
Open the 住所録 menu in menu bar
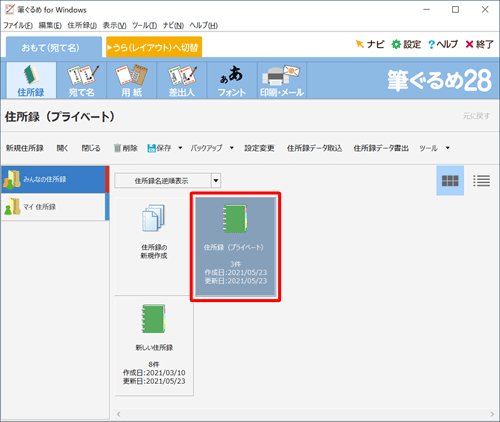pyautogui.click(x=82, y=25)
